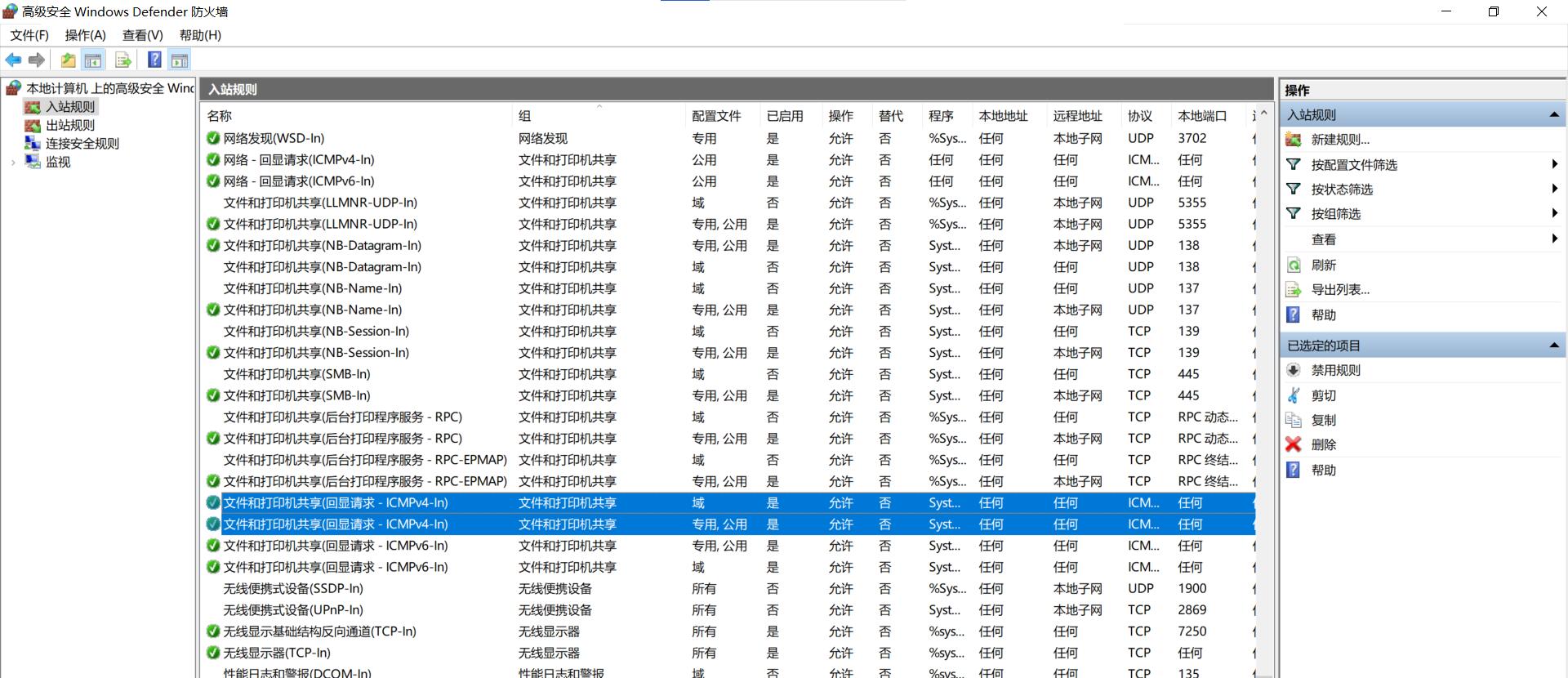Open the 帮助(H) menu
This screenshot has height=678, width=1568.
(x=200, y=35)
